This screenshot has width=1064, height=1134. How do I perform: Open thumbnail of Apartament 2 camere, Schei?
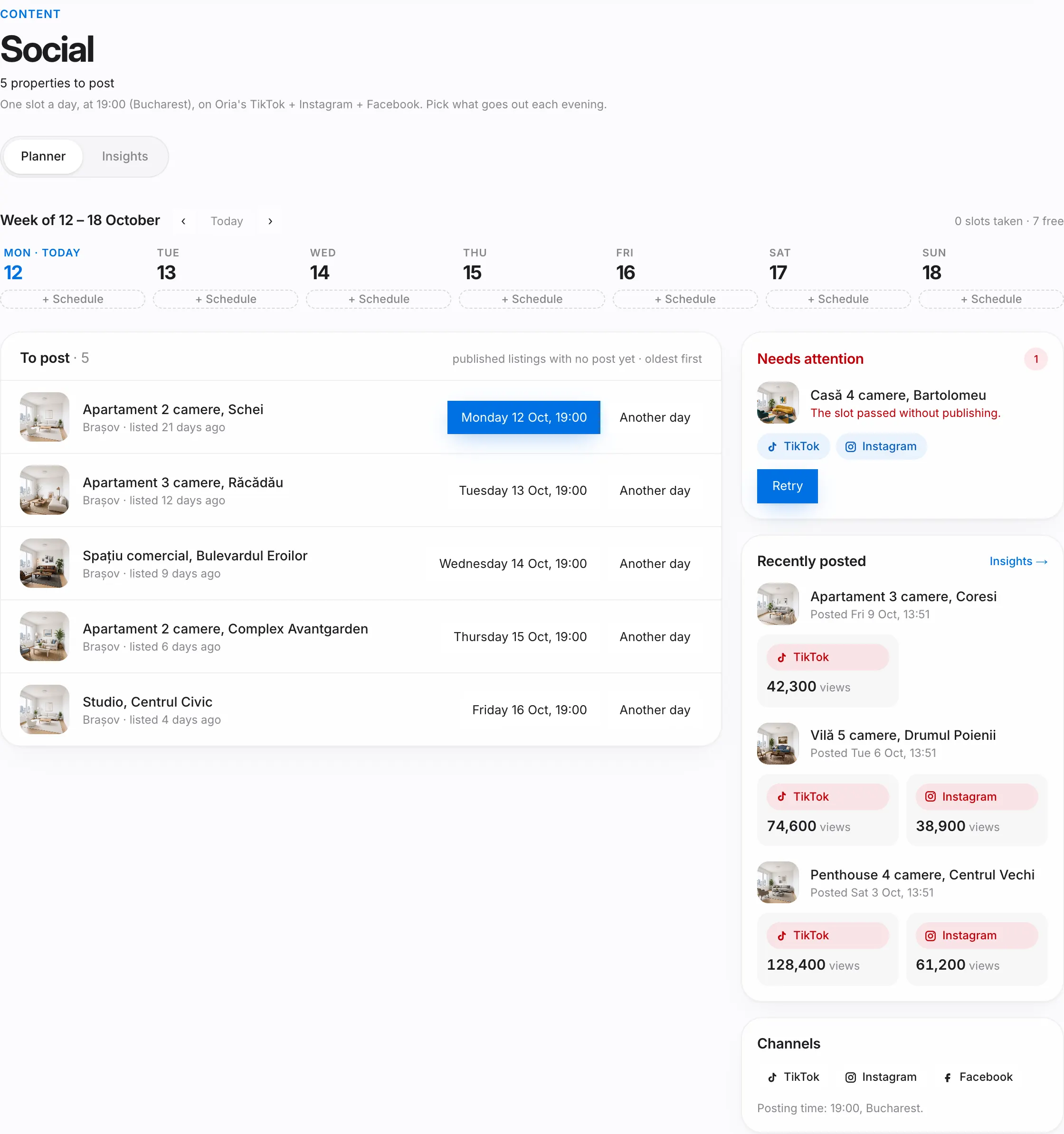45,417
